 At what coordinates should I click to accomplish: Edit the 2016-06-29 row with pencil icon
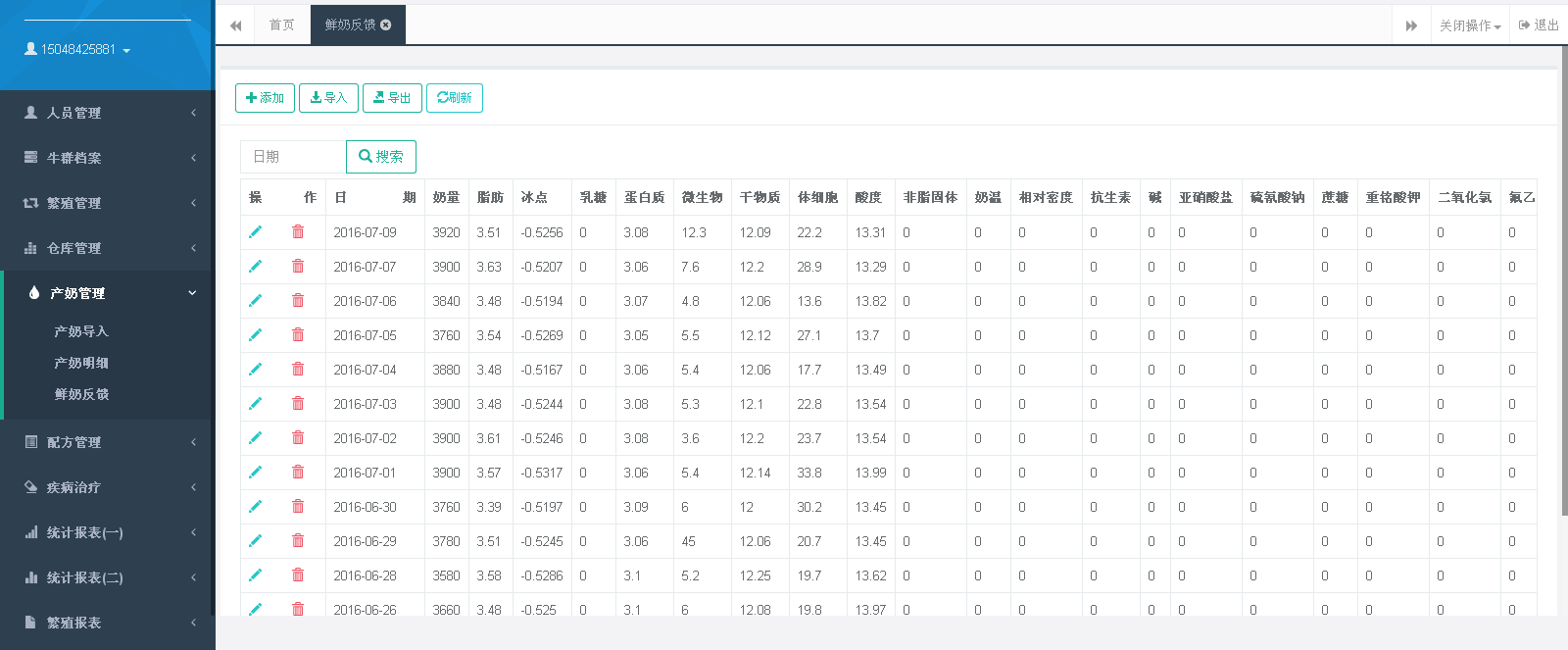(x=255, y=541)
